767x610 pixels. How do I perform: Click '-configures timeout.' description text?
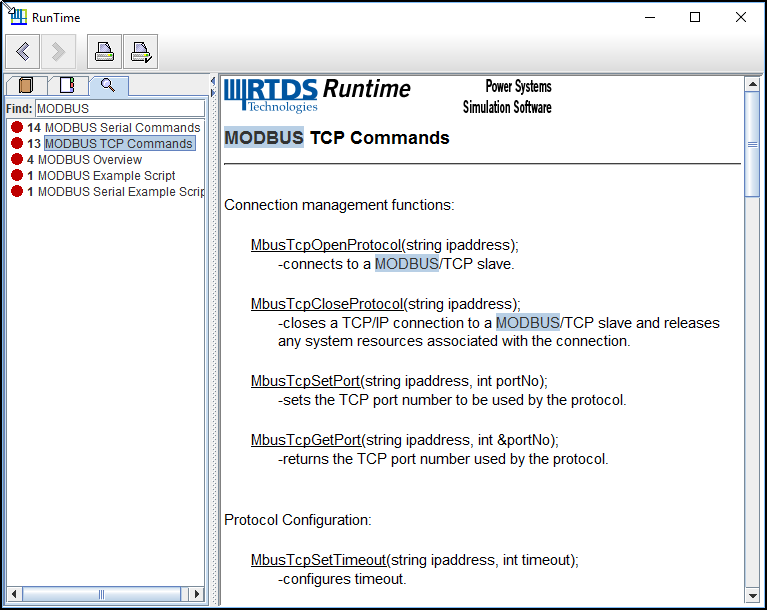point(342,579)
